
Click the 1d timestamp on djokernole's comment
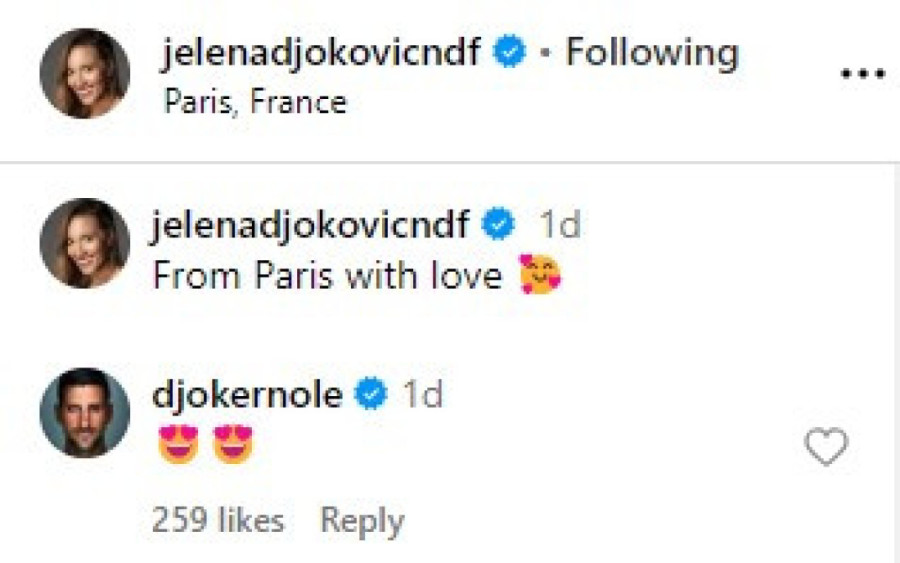(x=422, y=395)
